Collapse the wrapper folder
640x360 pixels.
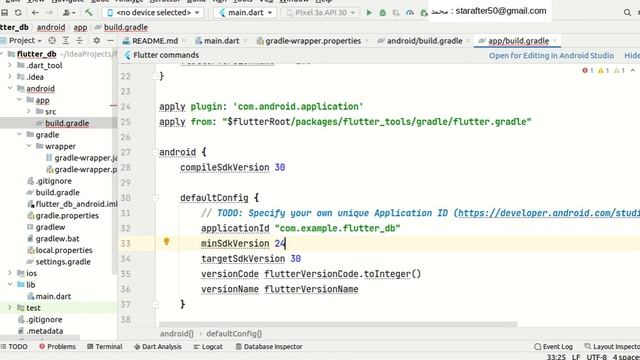(x=29, y=146)
